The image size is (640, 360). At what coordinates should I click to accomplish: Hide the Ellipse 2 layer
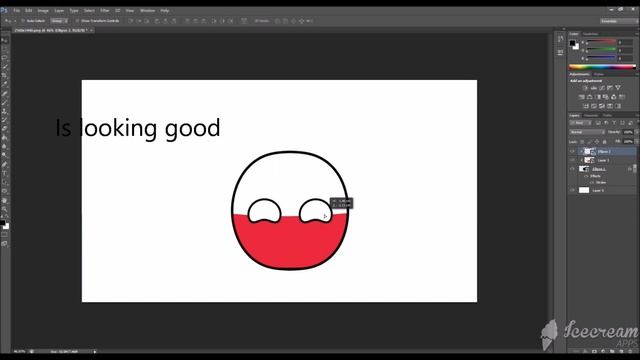tap(572, 151)
